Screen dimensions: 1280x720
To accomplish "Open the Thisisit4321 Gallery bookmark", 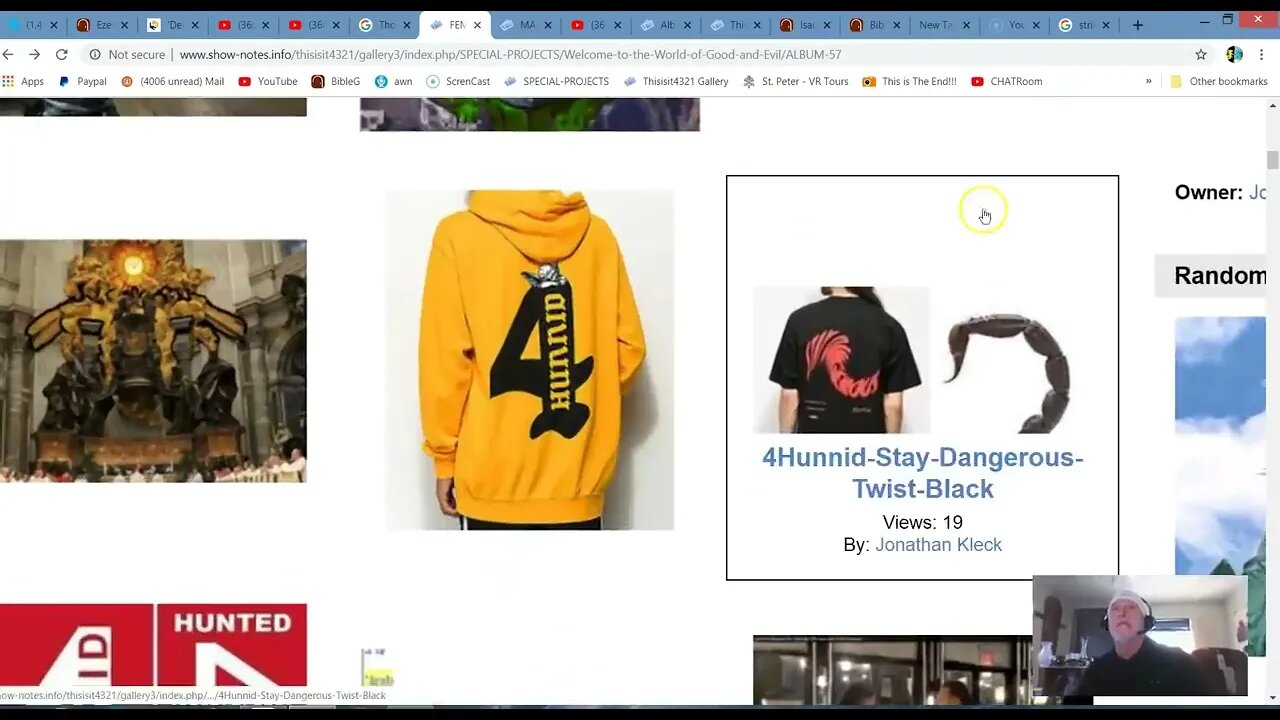I will pos(676,81).
